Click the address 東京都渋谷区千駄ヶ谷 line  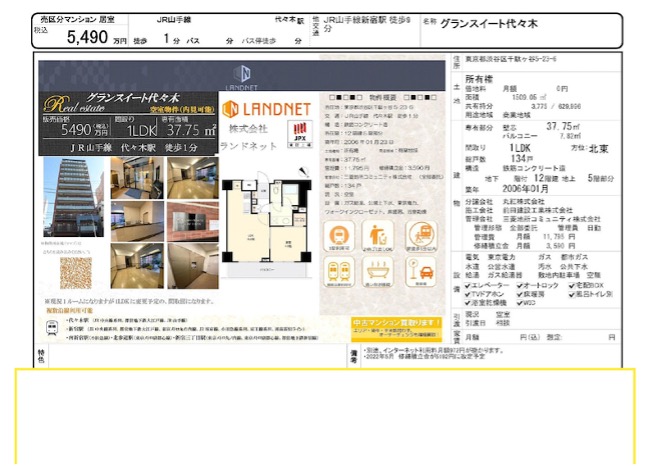click(511, 59)
